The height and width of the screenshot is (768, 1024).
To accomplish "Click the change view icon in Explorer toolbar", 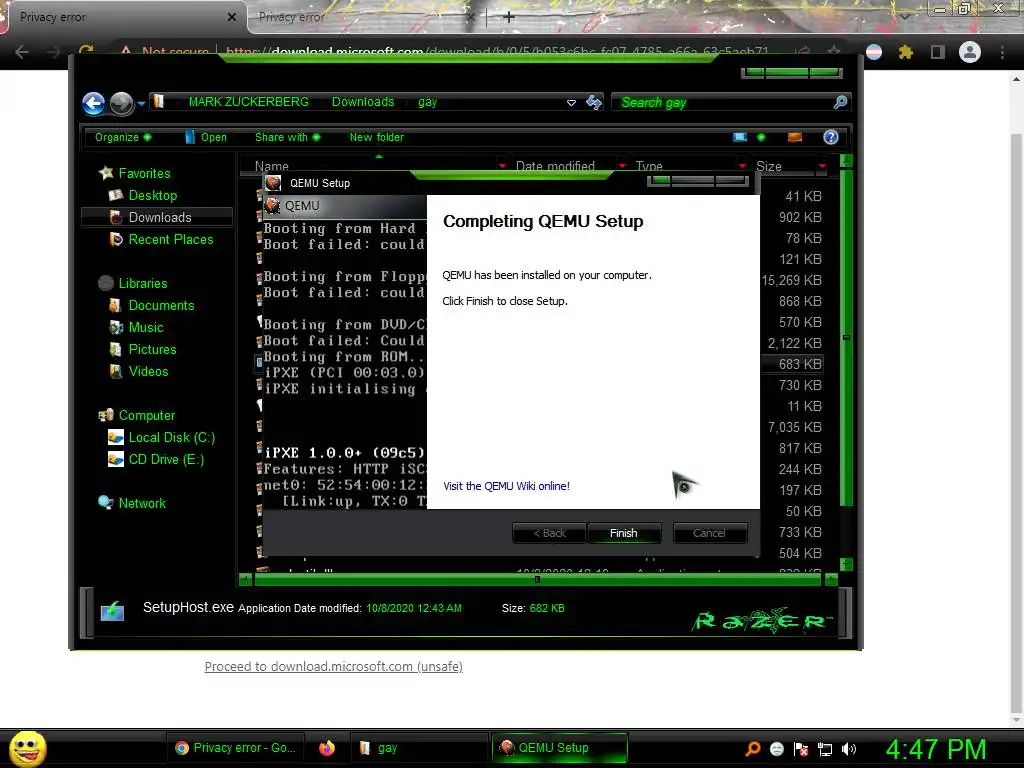I will pos(740,137).
